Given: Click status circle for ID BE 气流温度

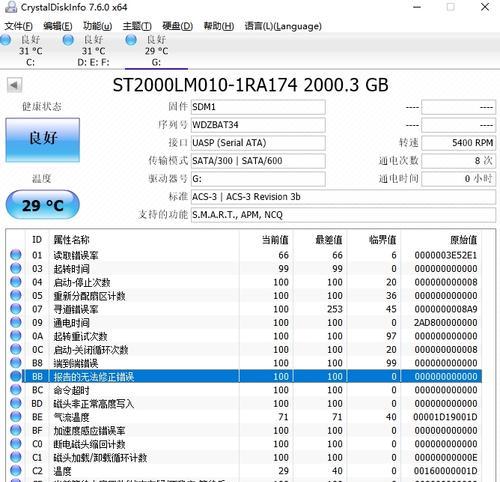Looking at the screenshot, I should 15,417.
